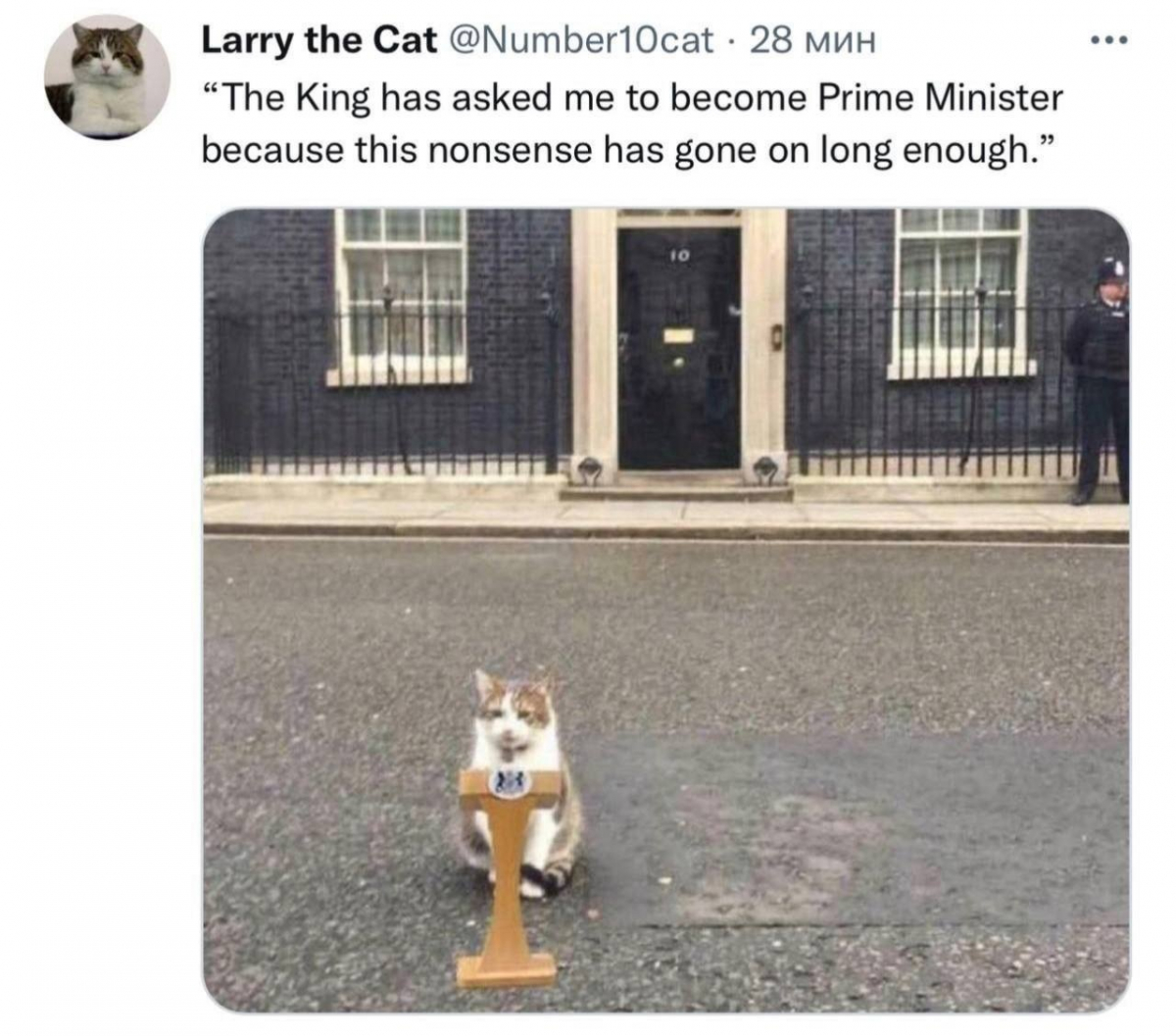The image size is (1176, 1036).
Task: Click the wooden lectern's base on the road
Action: tap(507, 970)
